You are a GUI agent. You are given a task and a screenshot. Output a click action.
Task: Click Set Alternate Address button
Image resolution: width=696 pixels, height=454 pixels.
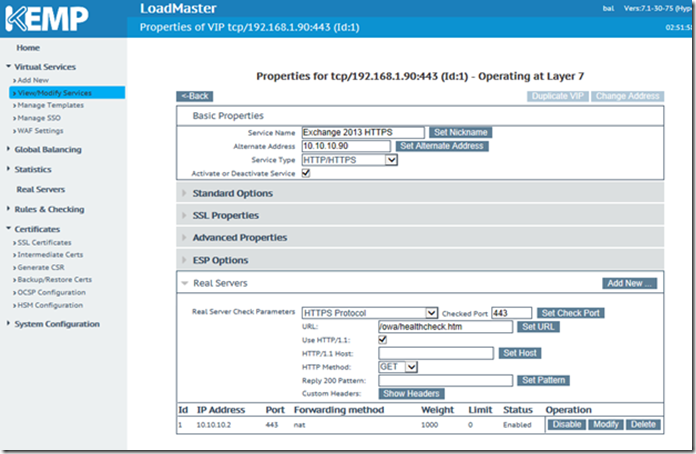[x=442, y=146]
